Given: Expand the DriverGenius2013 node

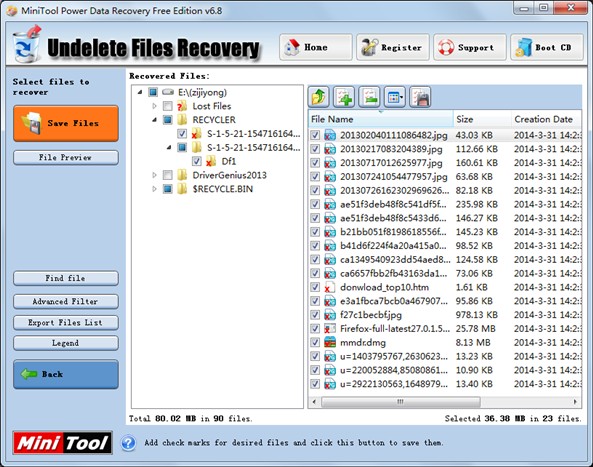Looking at the screenshot, I should pyautogui.click(x=154, y=175).
